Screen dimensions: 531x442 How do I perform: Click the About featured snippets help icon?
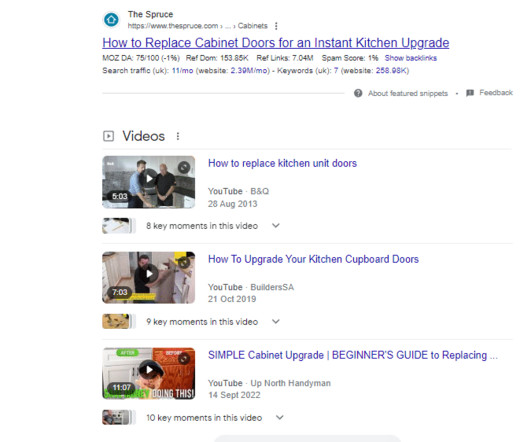coord(358,93)
